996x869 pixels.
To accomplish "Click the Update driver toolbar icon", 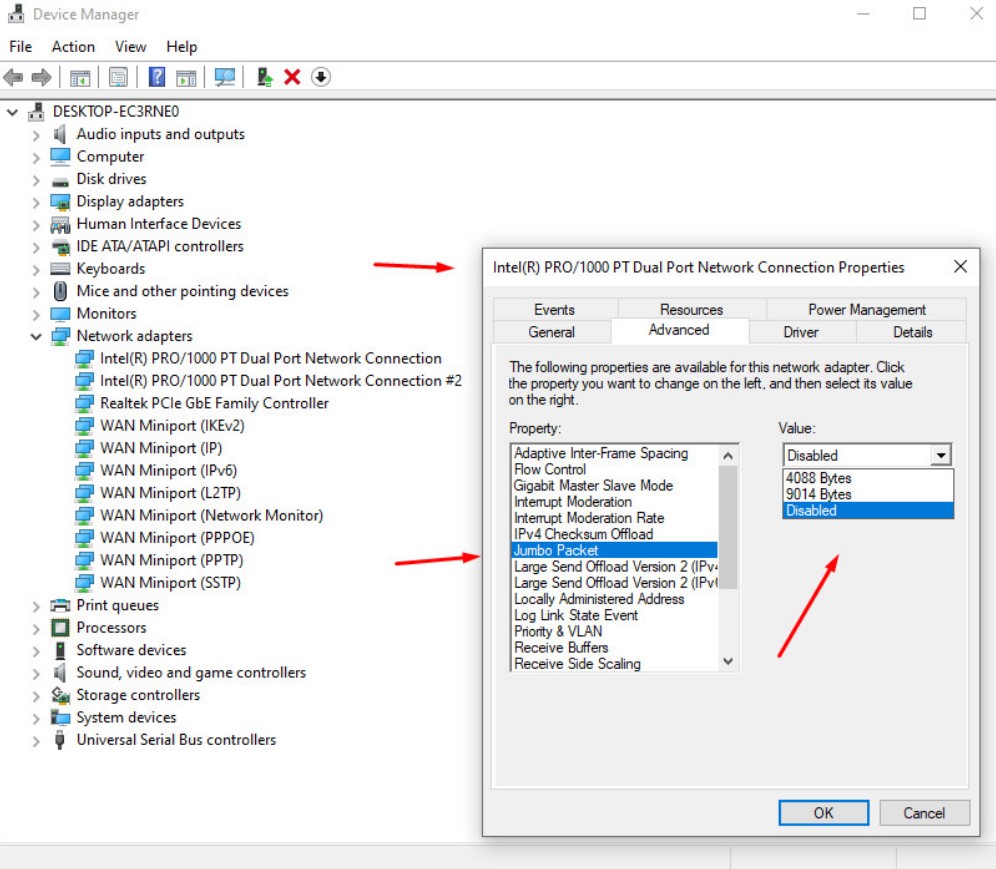I will [264, 77].
